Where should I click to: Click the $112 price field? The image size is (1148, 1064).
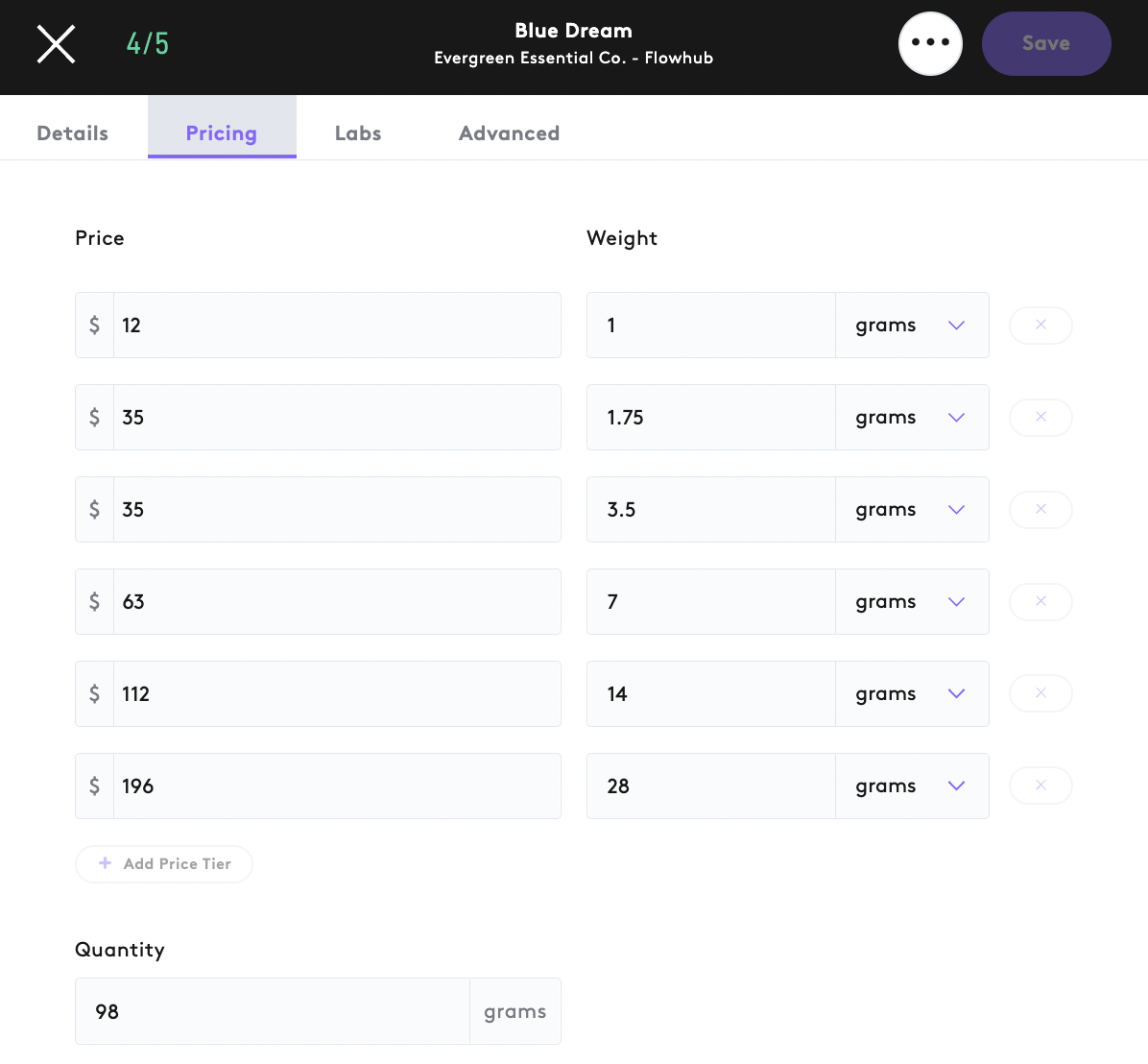tap(338, 694)
